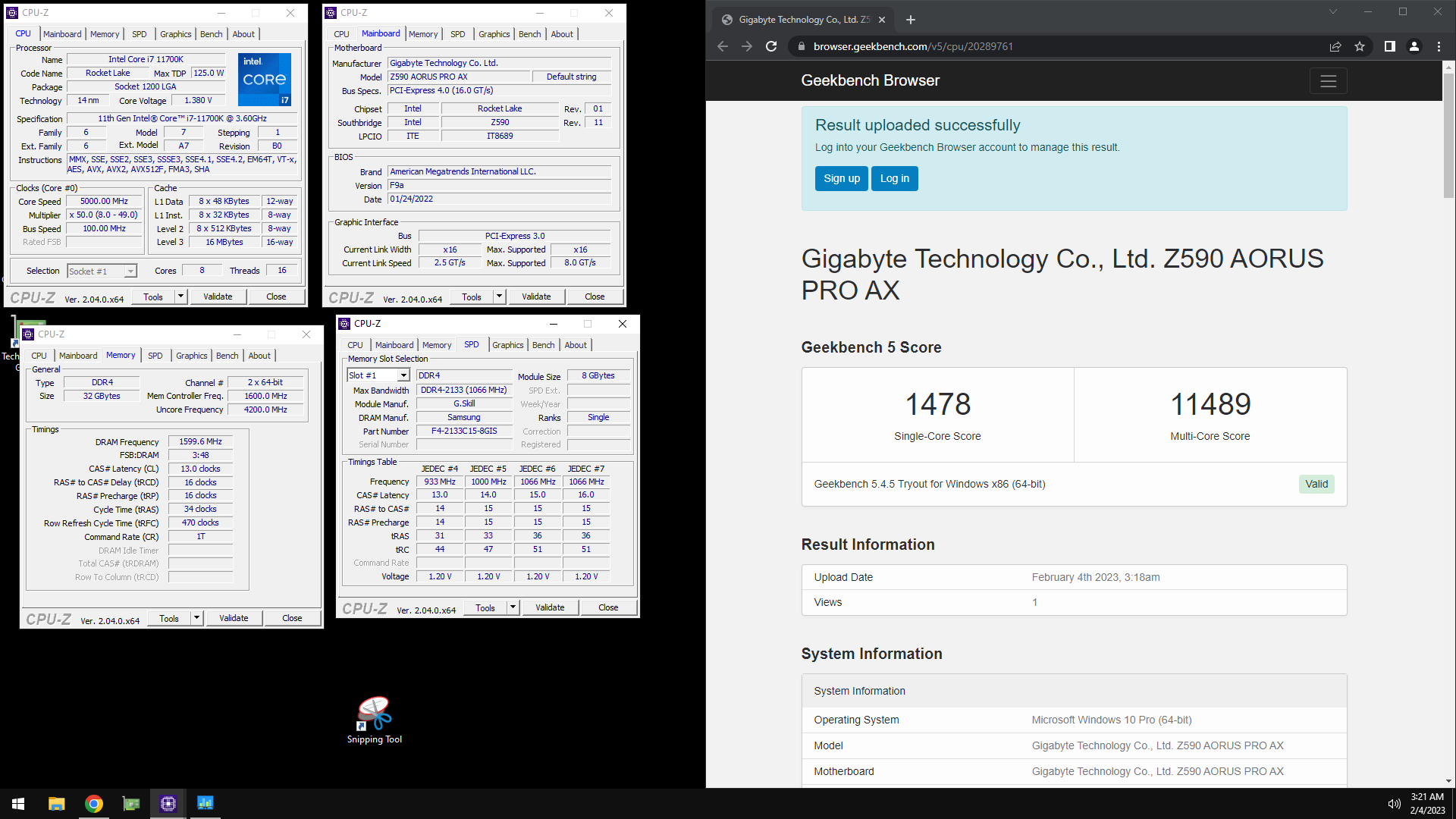
Task: Open the Chrome three-dot menu
Action: coord(1439,46)
